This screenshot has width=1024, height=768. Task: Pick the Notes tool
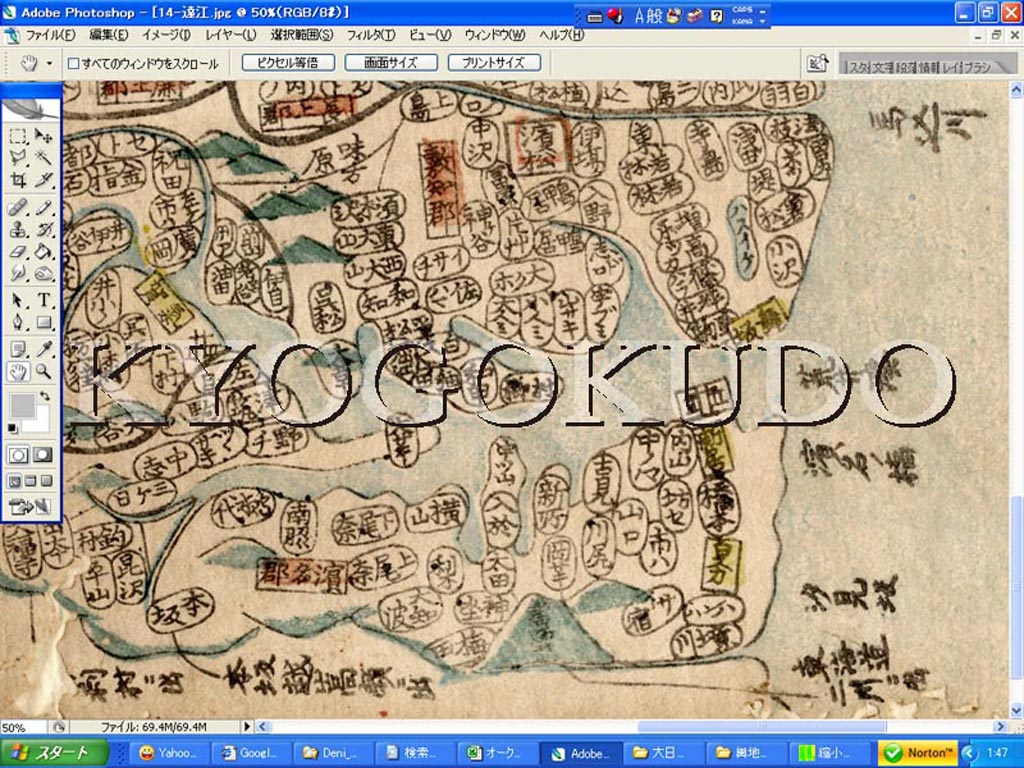[18, 349]
